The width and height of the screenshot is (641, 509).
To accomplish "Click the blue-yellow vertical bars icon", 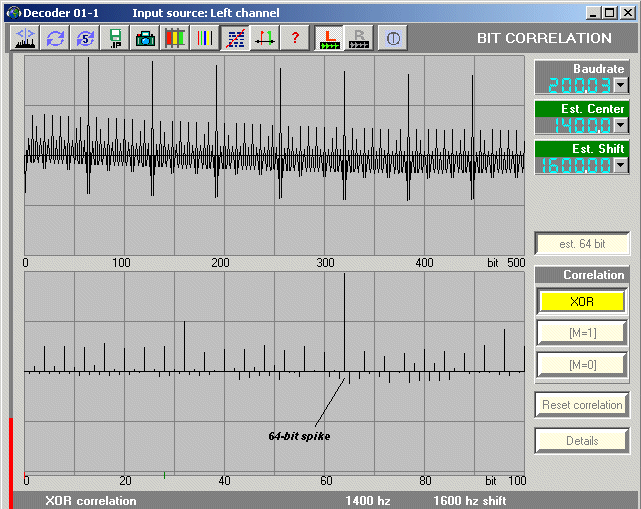I will coord(204,38).
